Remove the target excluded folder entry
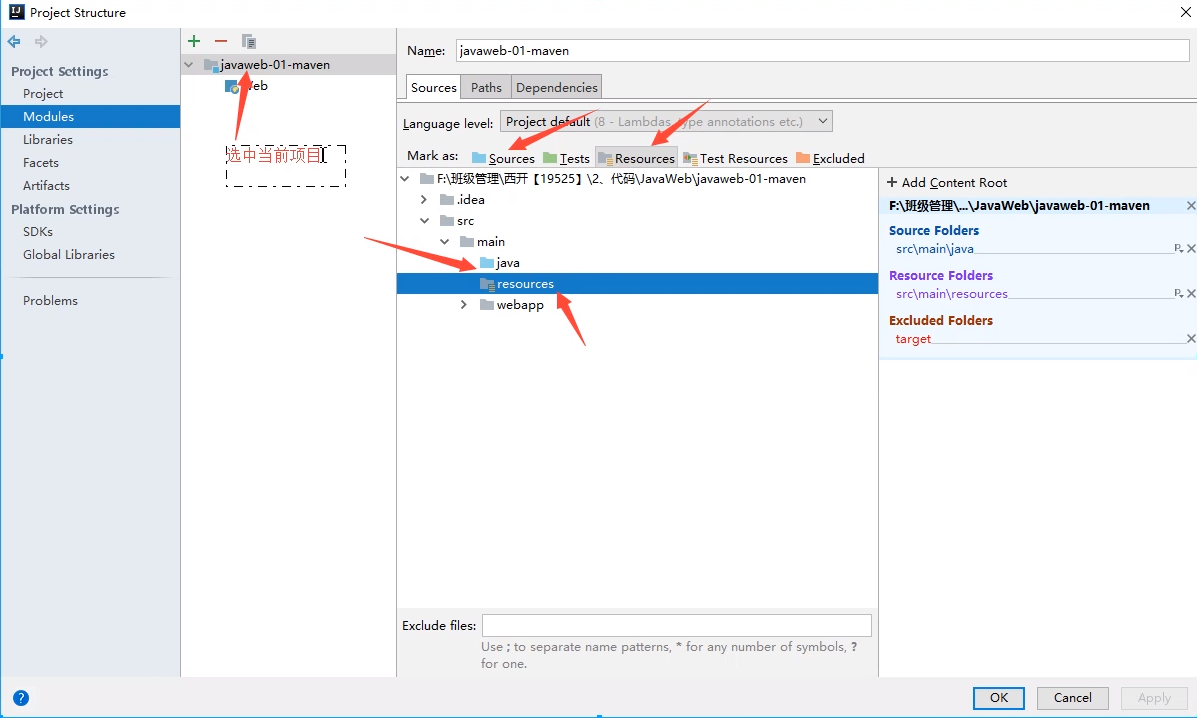This screenshot has height=718, width=1197. click(1190, 339)
